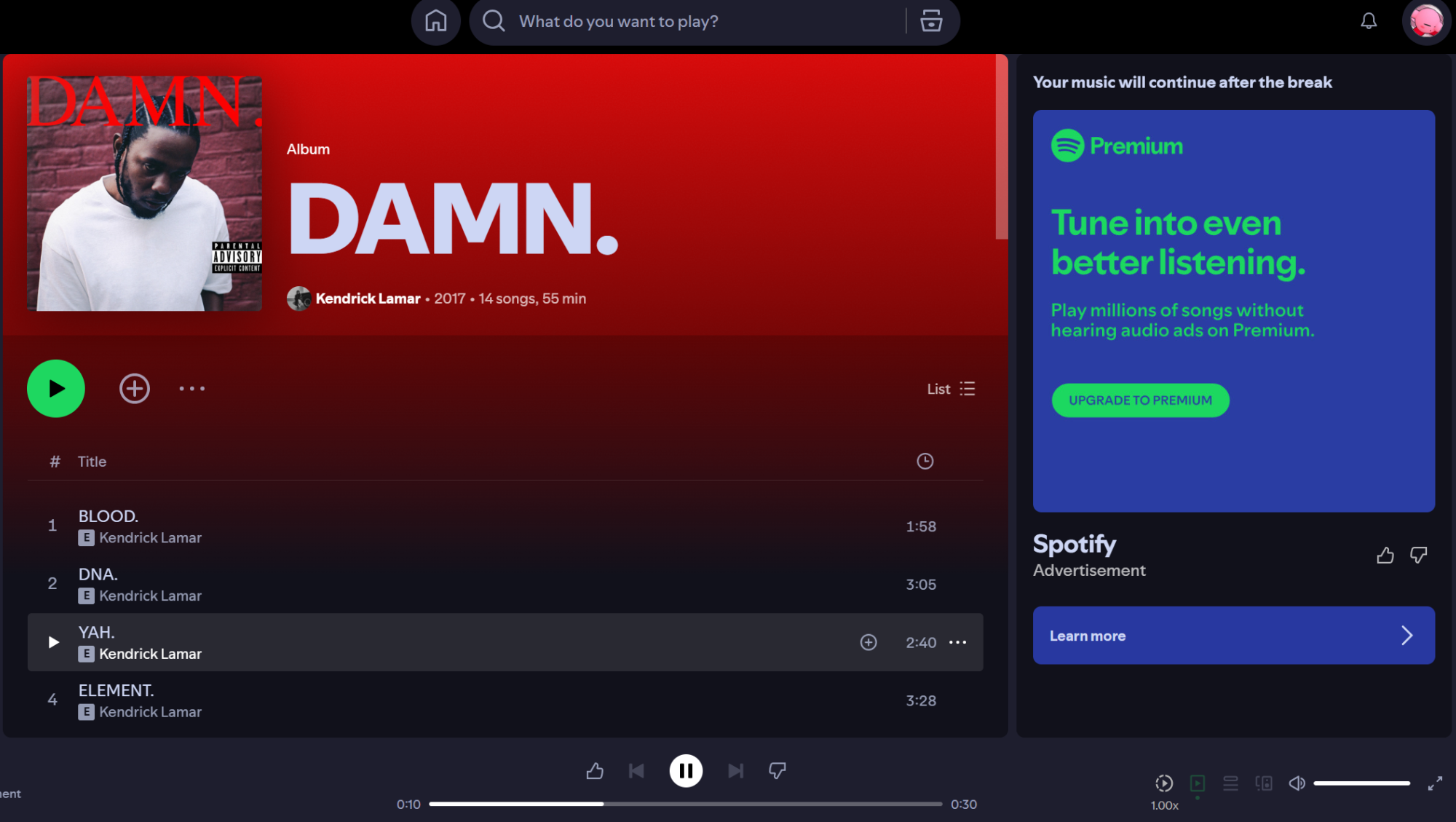The width and height of the screenshot is (1456, 822).
Task: Toggle mute on the volume speaker icon
Action: (1297, 783)
